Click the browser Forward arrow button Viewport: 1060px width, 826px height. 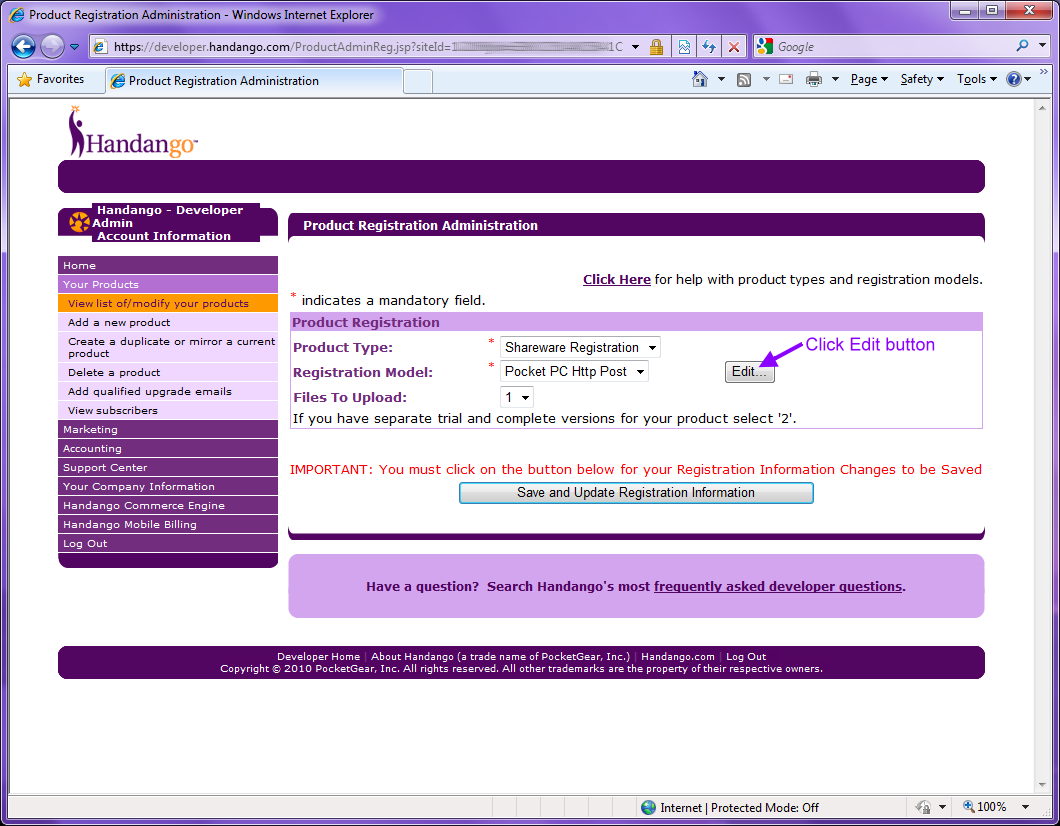[52, 47]
